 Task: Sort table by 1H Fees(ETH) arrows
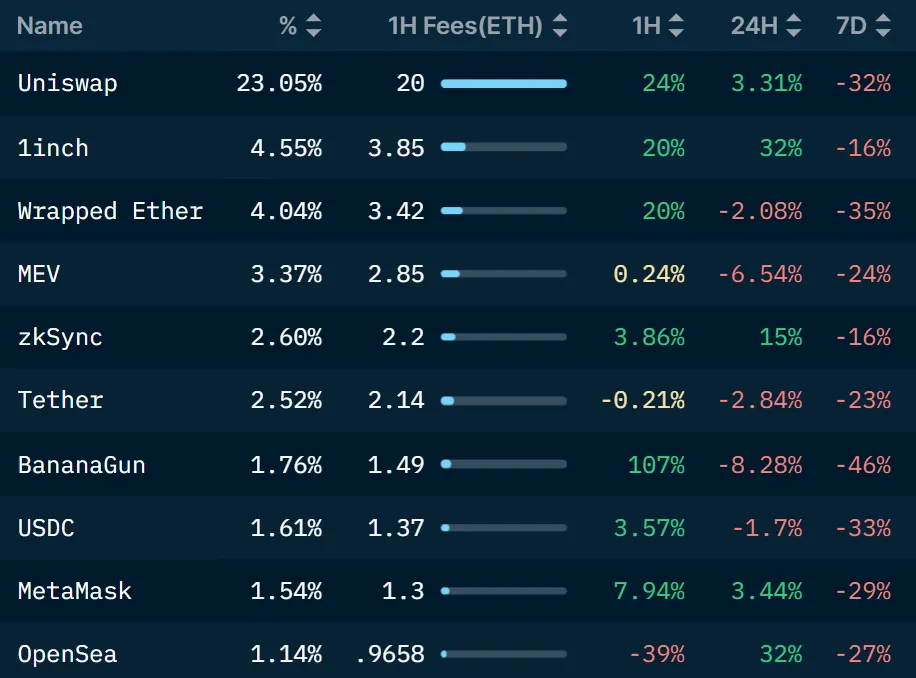(560, 26)
